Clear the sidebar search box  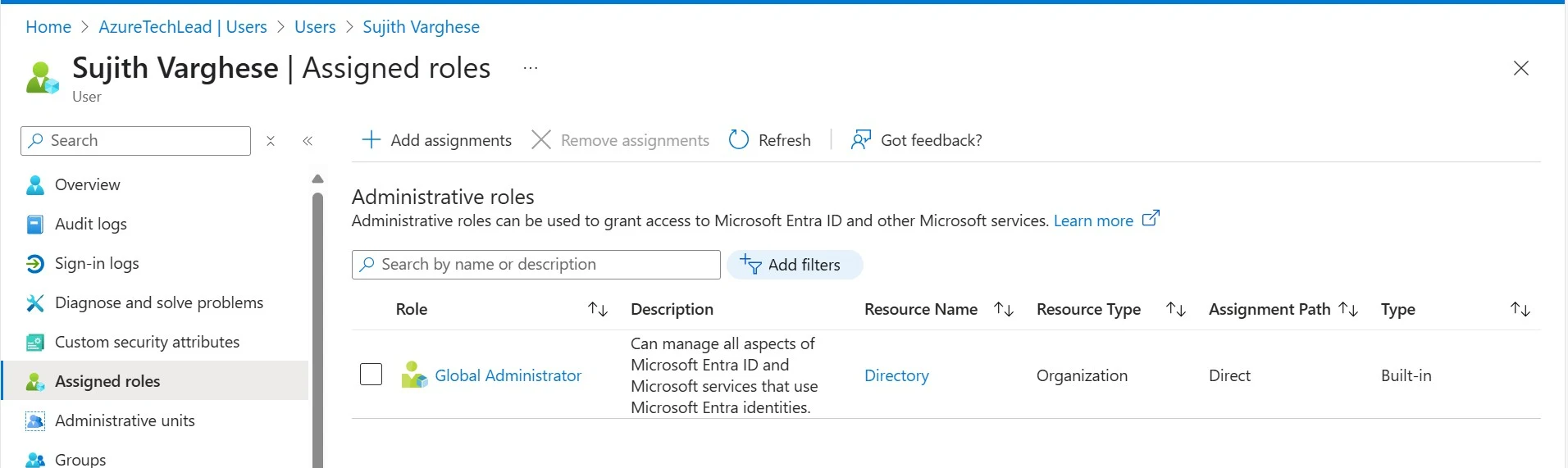tap(271, 141)
